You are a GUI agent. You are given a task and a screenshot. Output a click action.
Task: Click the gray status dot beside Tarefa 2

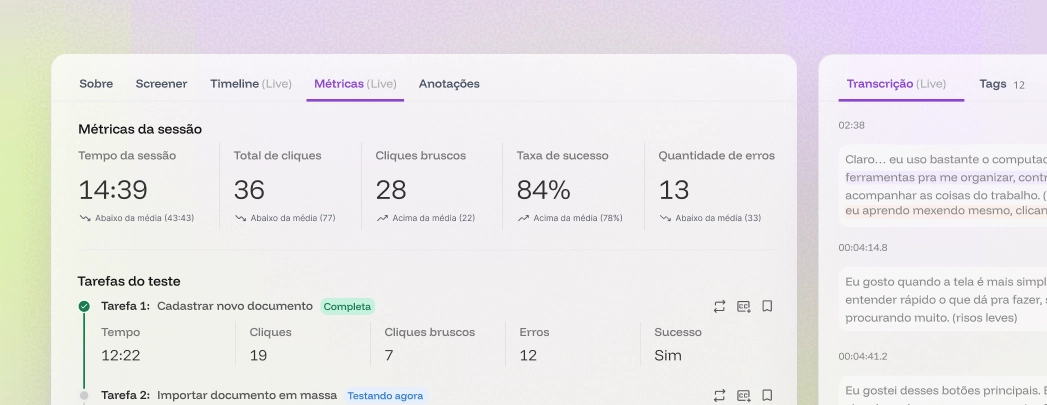coord(84,396)
